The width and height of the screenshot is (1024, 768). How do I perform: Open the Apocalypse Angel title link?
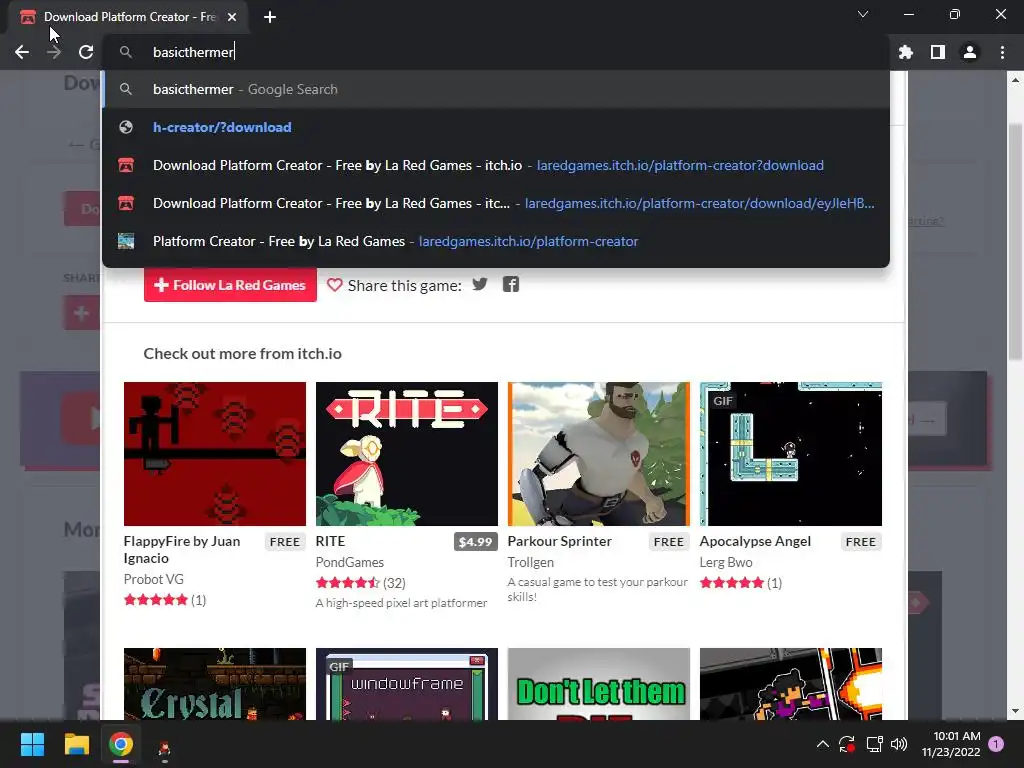coord(755,541)
